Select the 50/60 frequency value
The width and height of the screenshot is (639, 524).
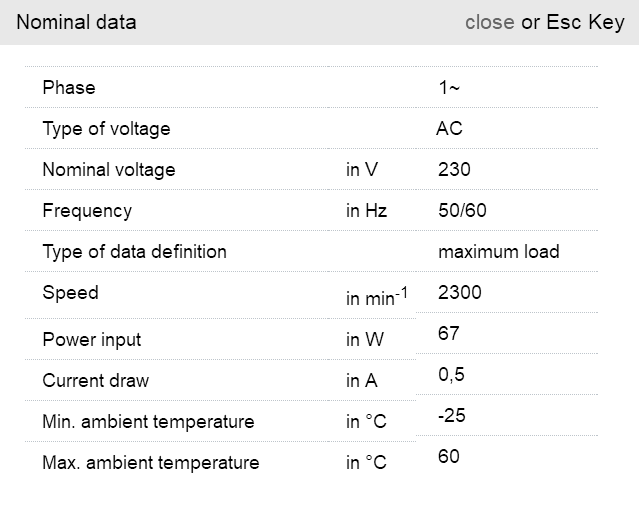pyautogui.click(x=462, y=211)
